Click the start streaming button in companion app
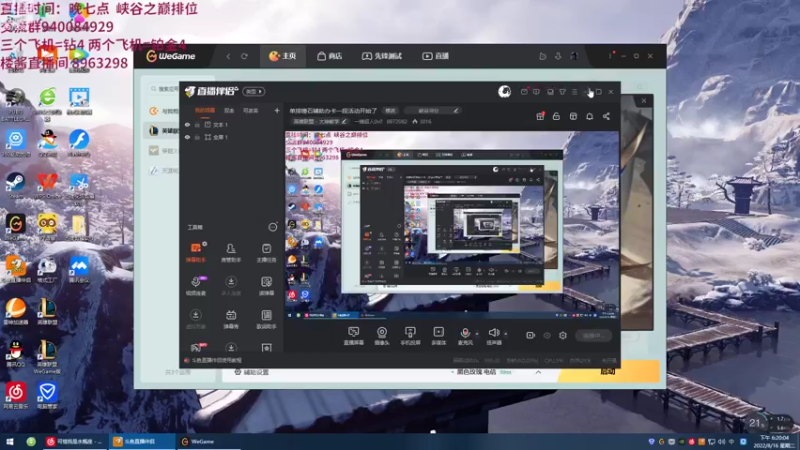 [594, 335]
